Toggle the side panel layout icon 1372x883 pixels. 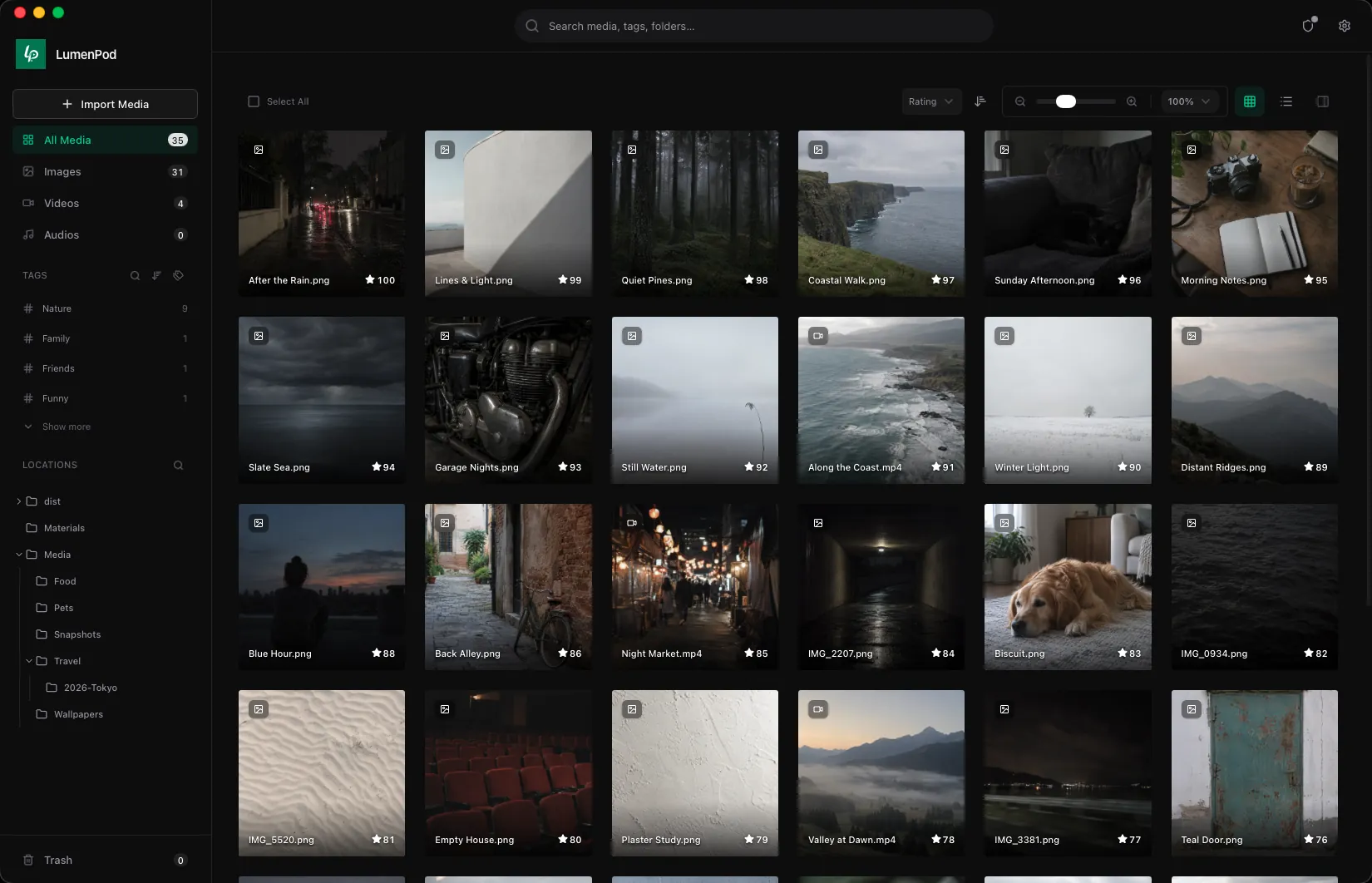click(1323, 101)
